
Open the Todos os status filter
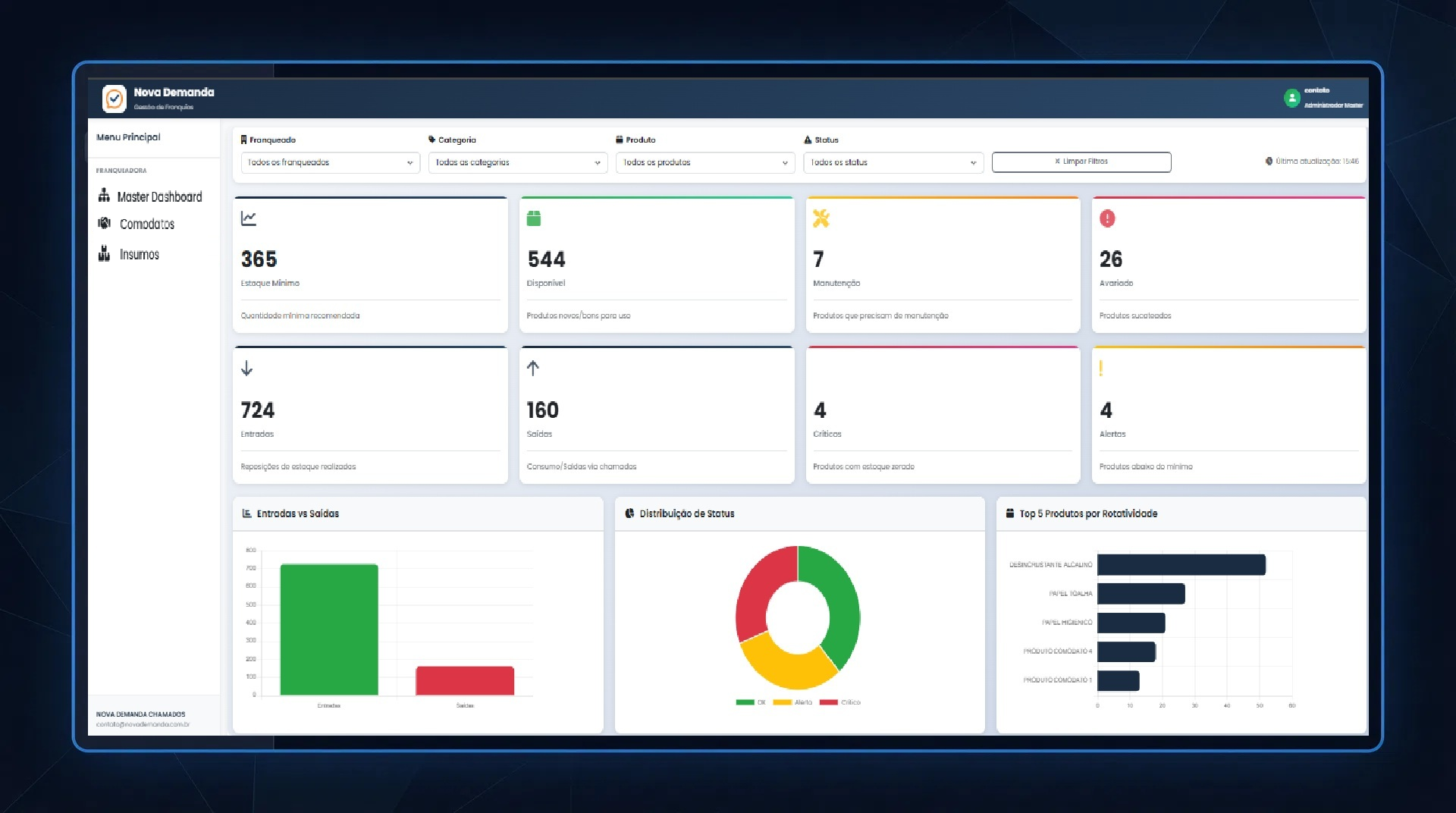tap(893, 162)
